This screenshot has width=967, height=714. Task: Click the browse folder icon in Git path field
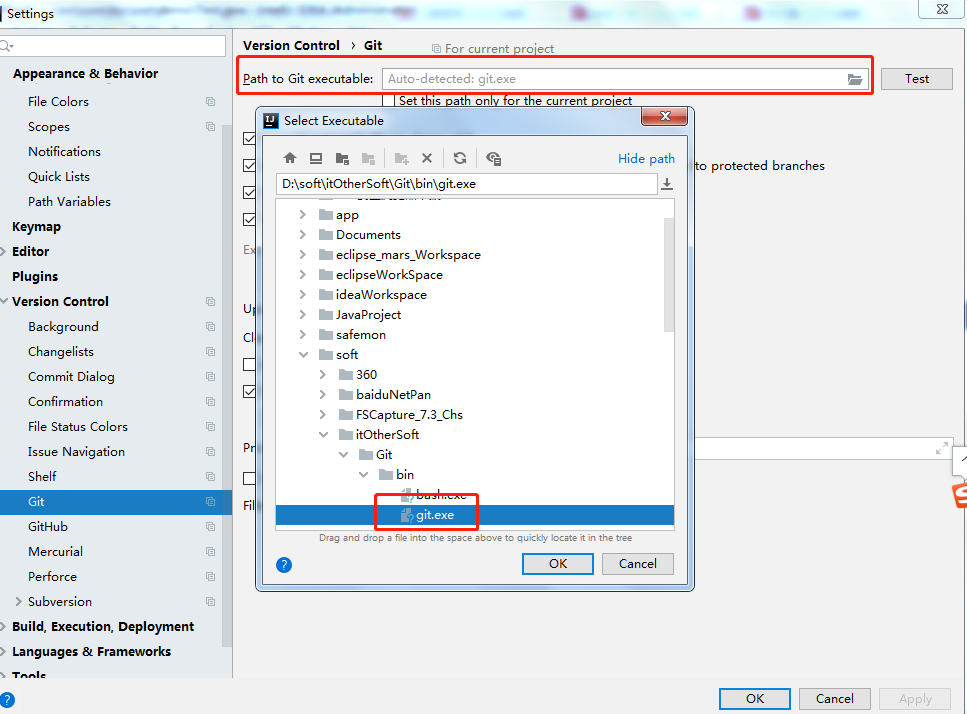pos(855,79)
